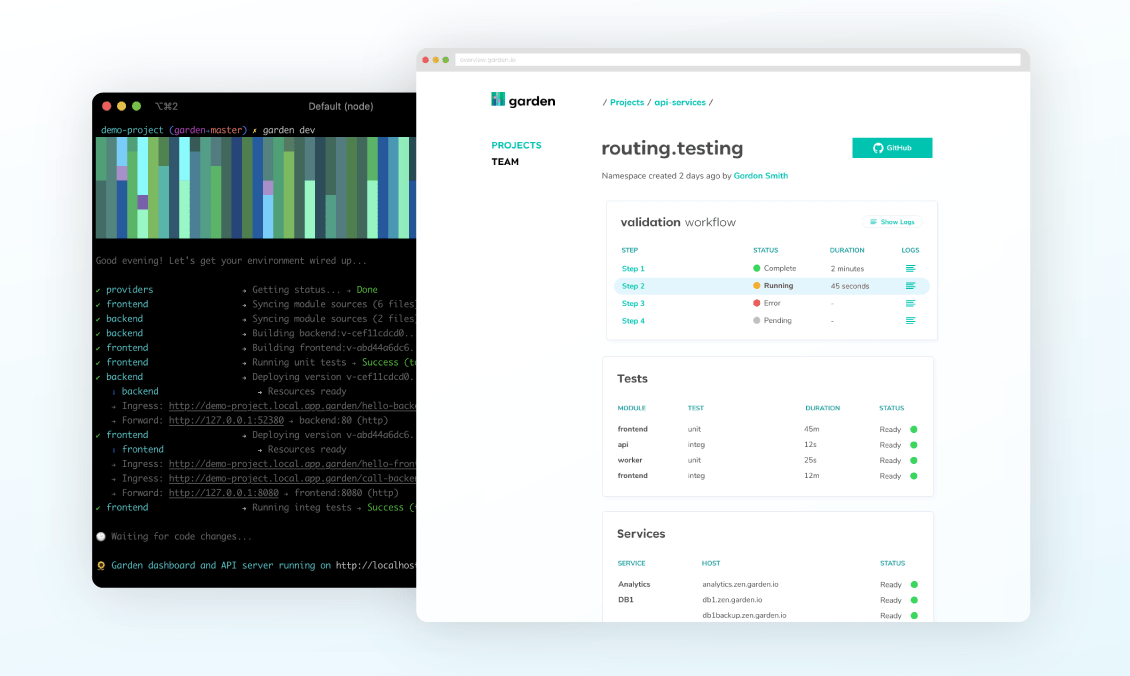Open the Projects breadcrumb link
The height and width of the screenshot is (676, 1130).
click(627, 102)
